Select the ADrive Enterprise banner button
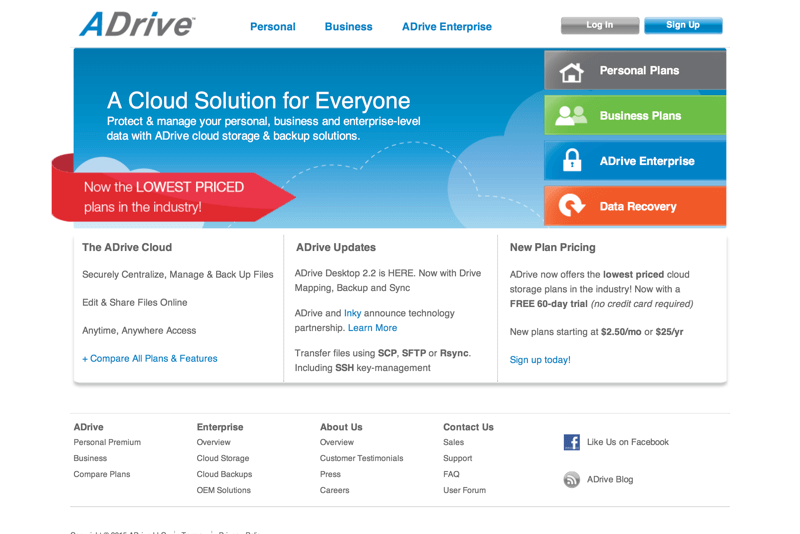The width and height of the screenshot is (800, 534). tap(635, 161)
